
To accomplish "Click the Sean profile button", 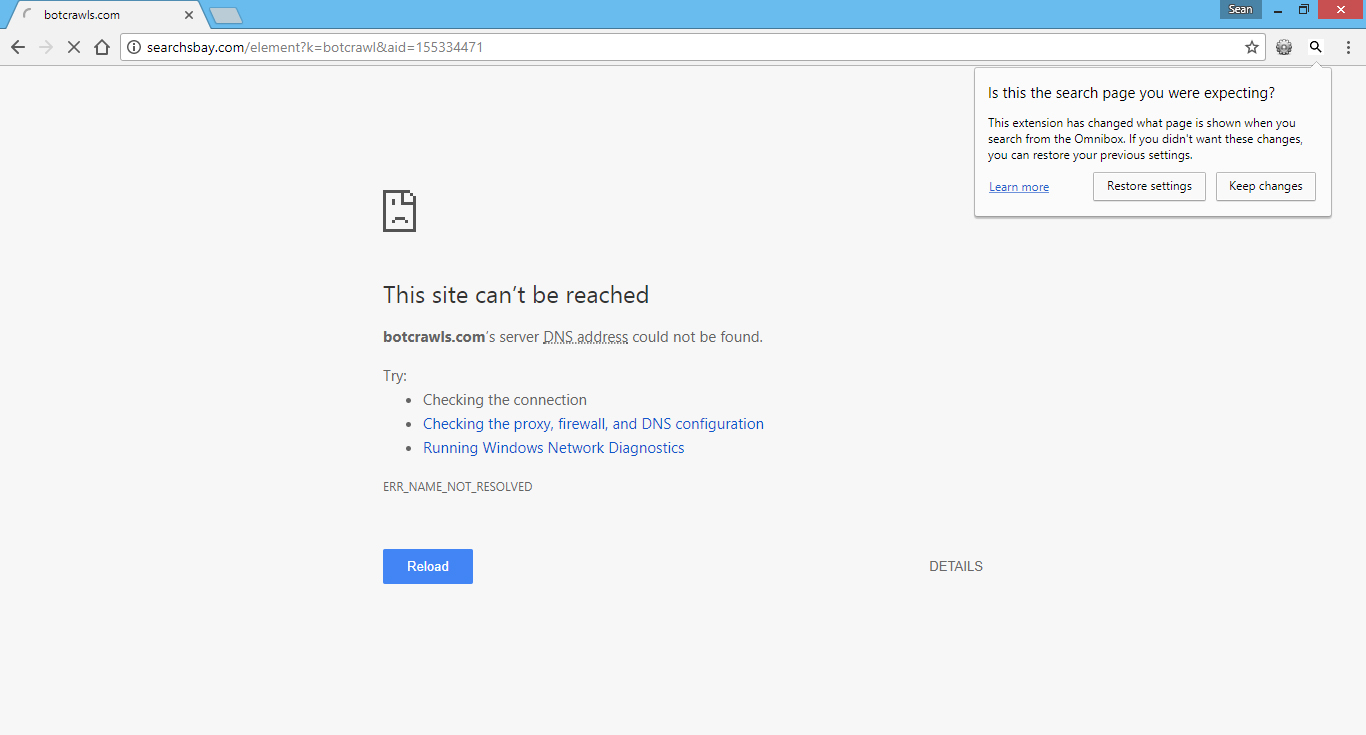I will coord(1240,9).
